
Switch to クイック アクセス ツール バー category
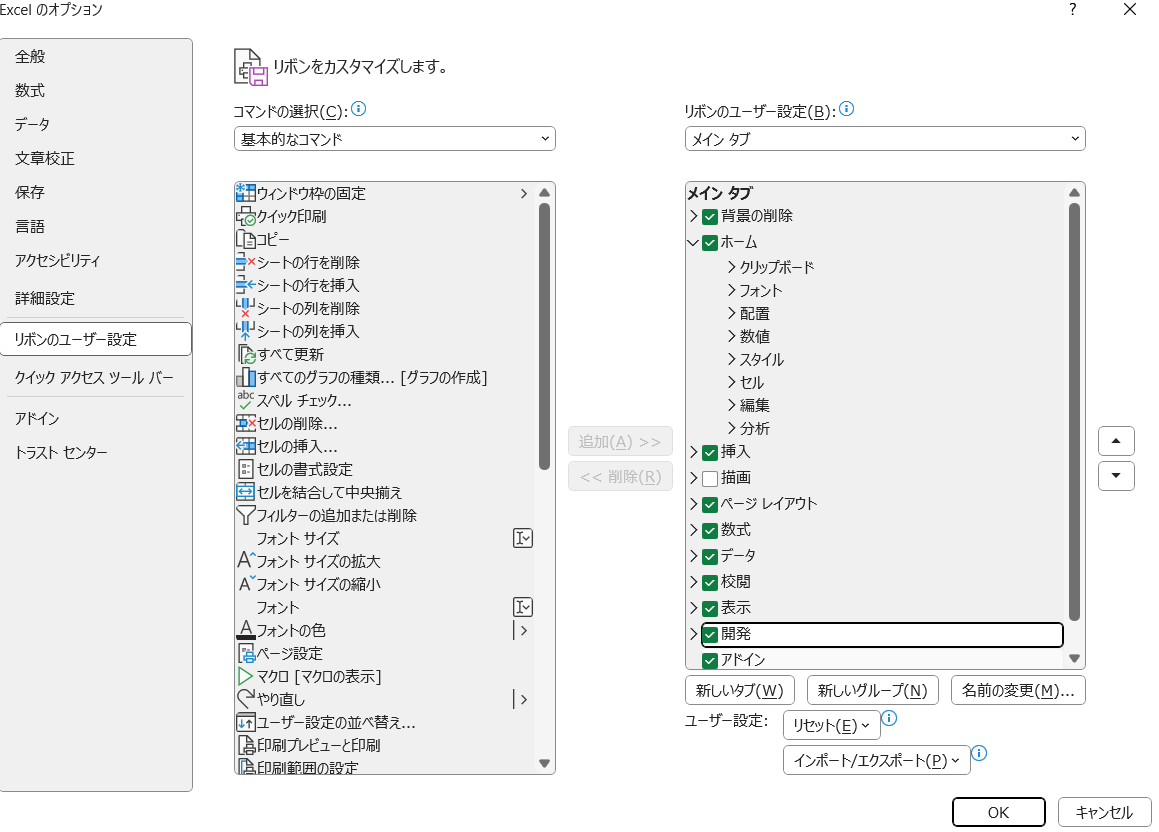94,377
